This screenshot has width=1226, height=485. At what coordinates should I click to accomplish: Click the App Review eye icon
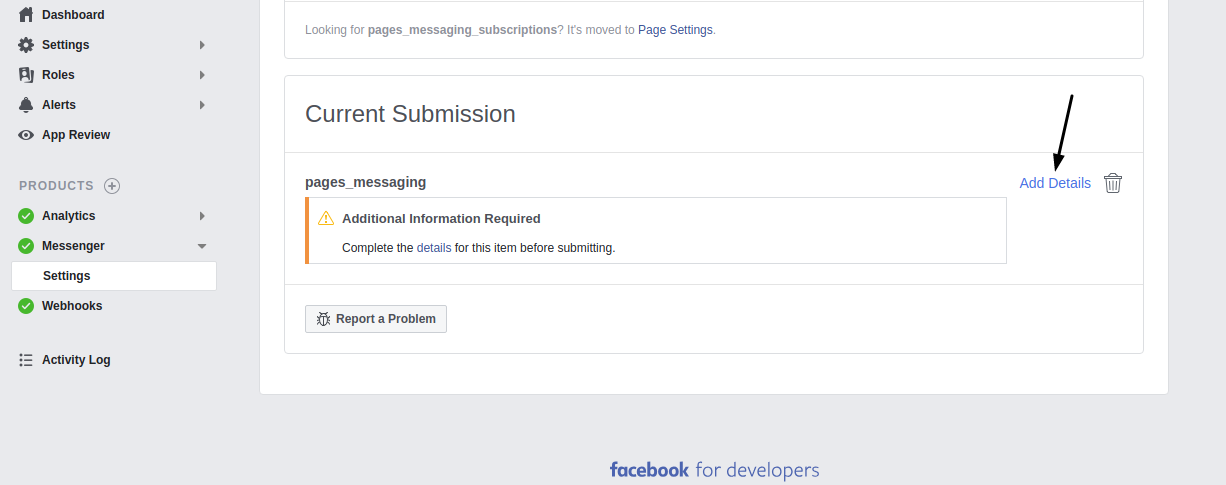[26, 135]
